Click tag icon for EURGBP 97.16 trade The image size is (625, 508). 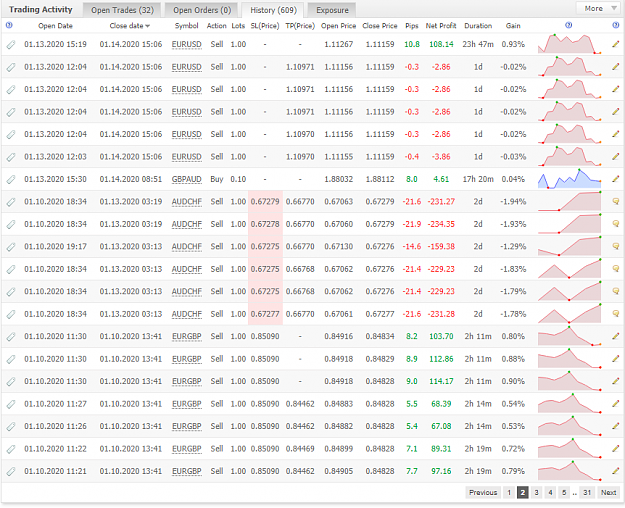point(11,471)
